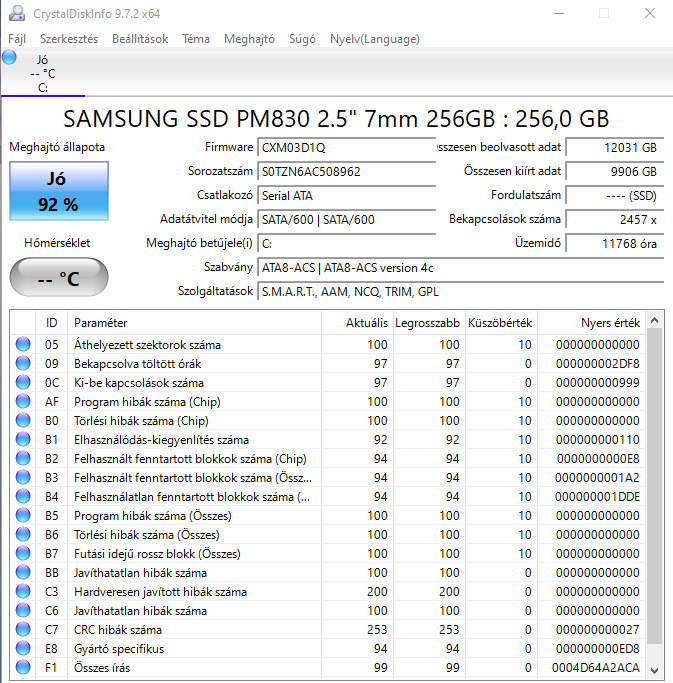The height and width of the screenshot is (683, 673).
Task: Click the Aktuális column header
Action: point(357,323)
